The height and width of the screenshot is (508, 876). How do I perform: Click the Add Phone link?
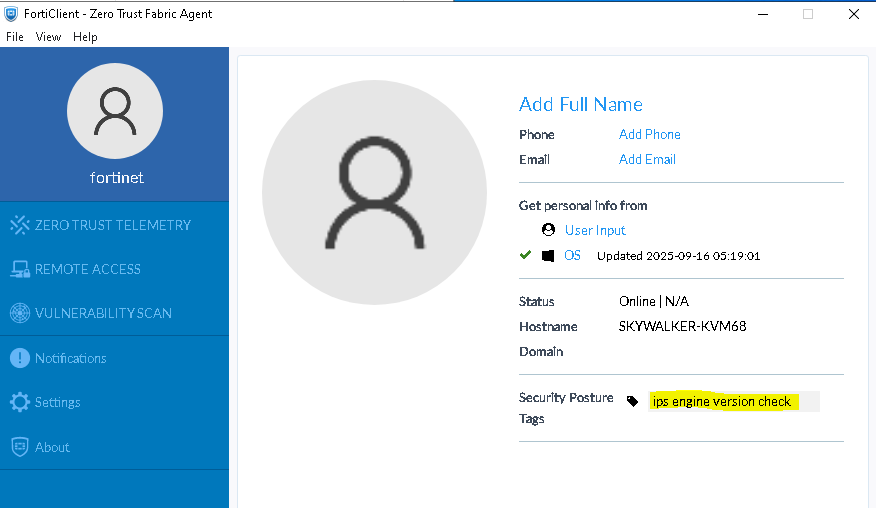click(x=649, y=135)
